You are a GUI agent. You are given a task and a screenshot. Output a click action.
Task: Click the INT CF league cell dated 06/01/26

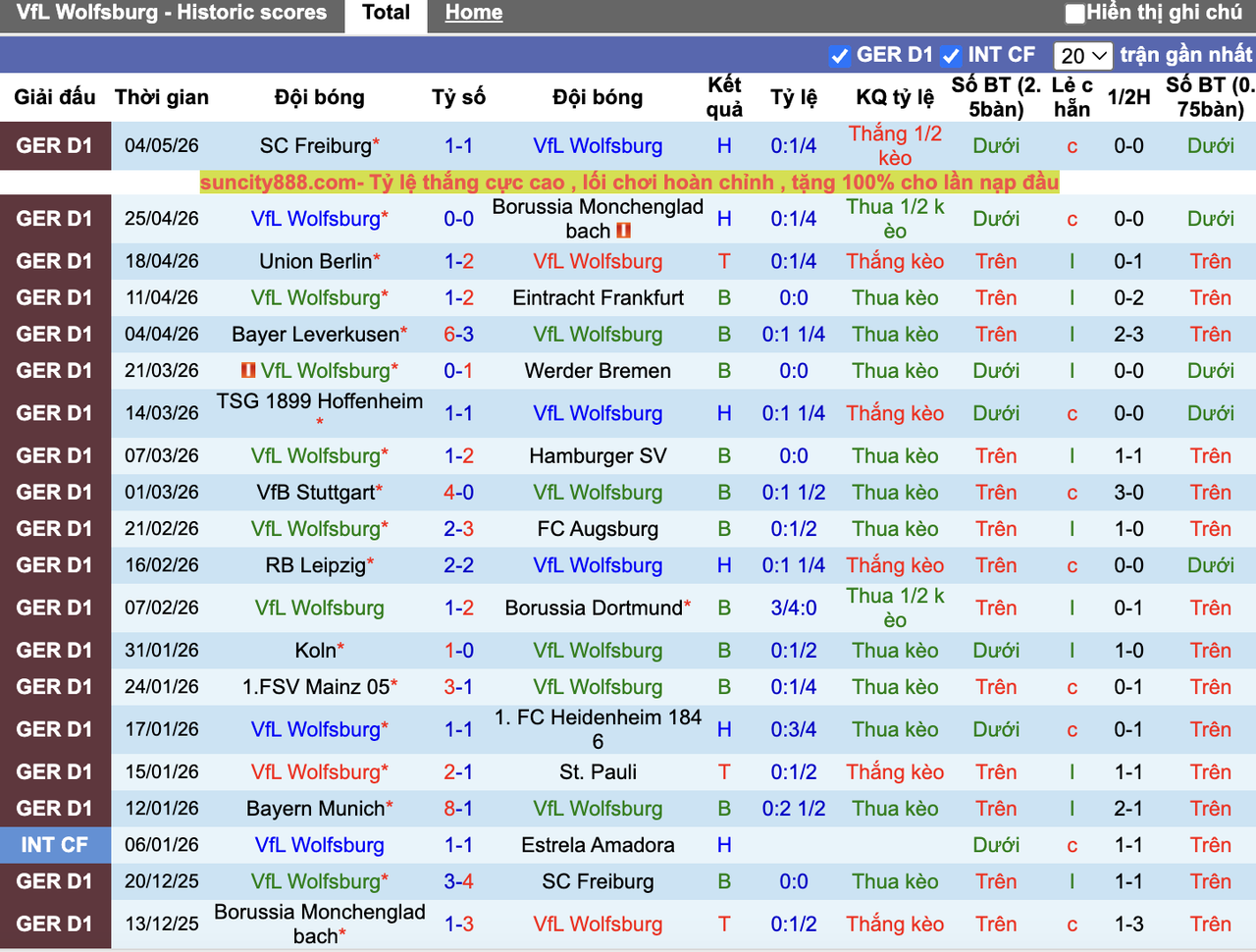[x=55, y=844]
